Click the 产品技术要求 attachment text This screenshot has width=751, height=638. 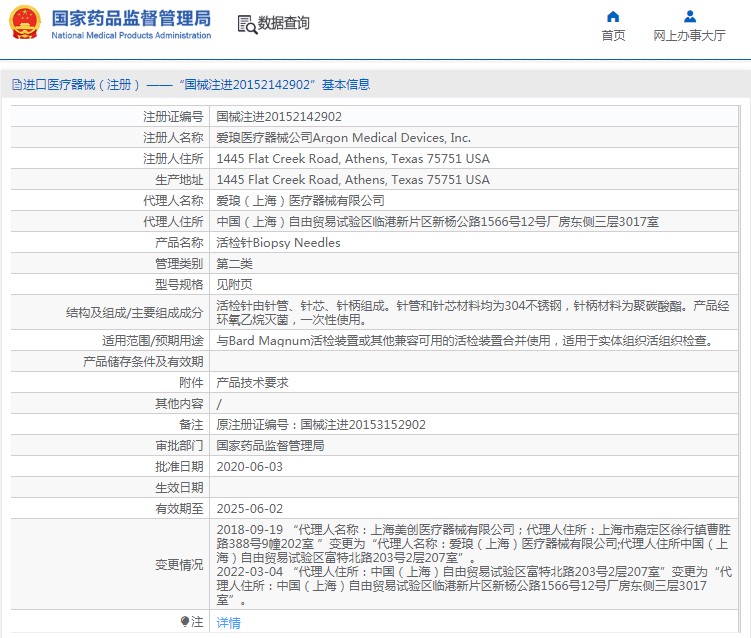tap(253, 382)
